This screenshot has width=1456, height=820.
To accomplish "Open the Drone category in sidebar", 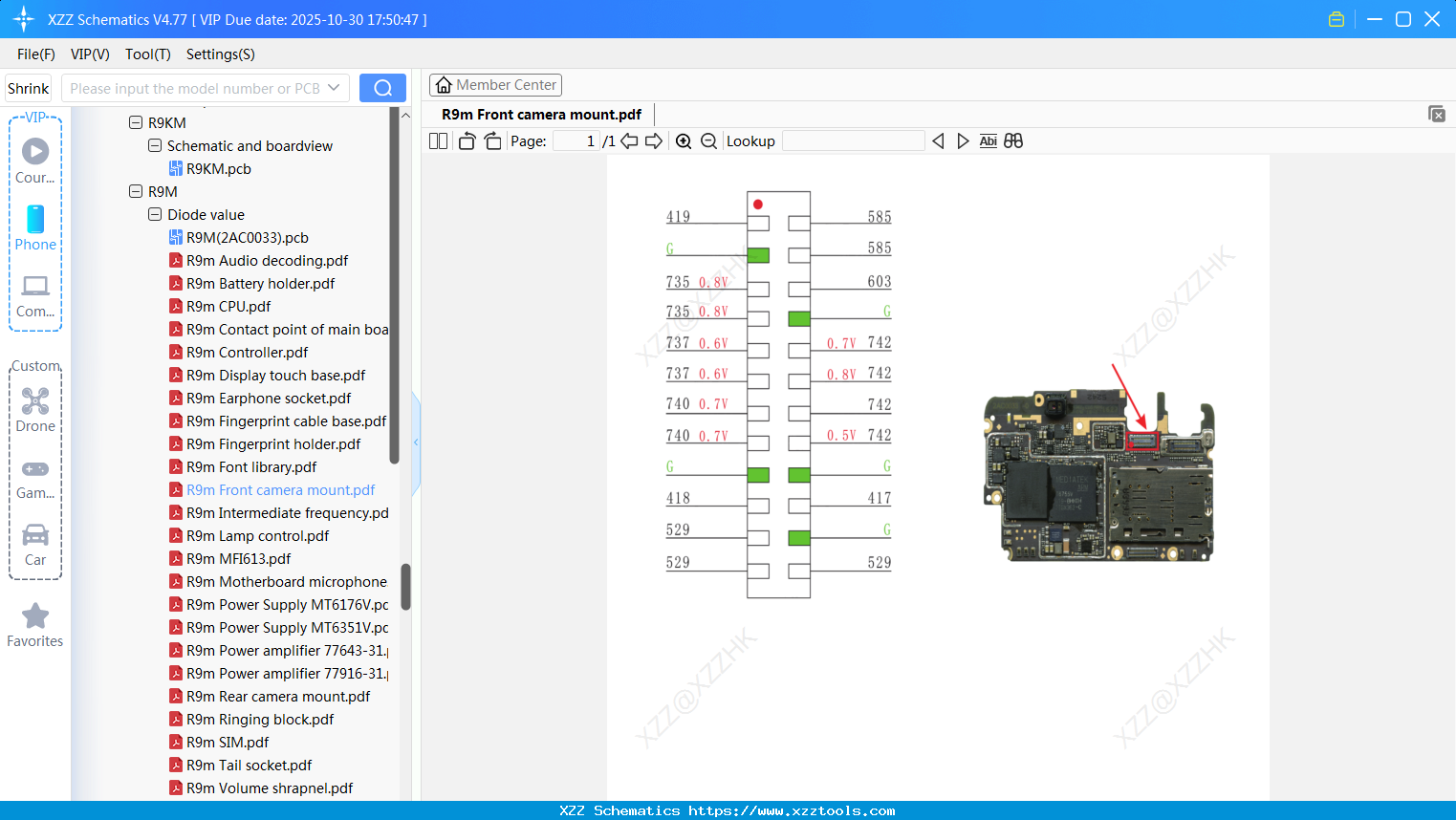I will point(35,410).
